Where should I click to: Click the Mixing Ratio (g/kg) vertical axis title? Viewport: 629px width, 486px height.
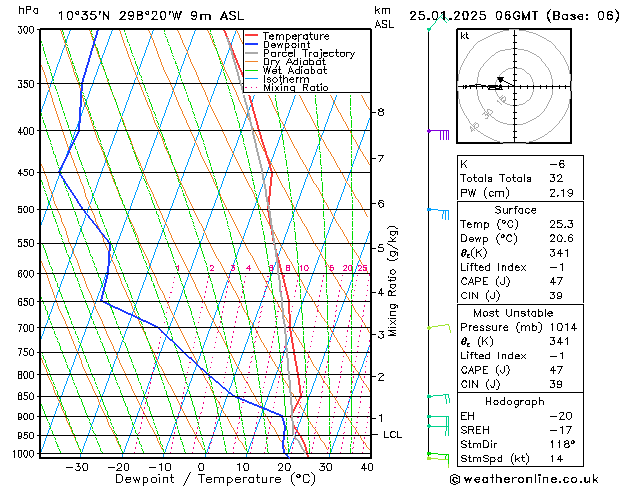pos(393,281)
